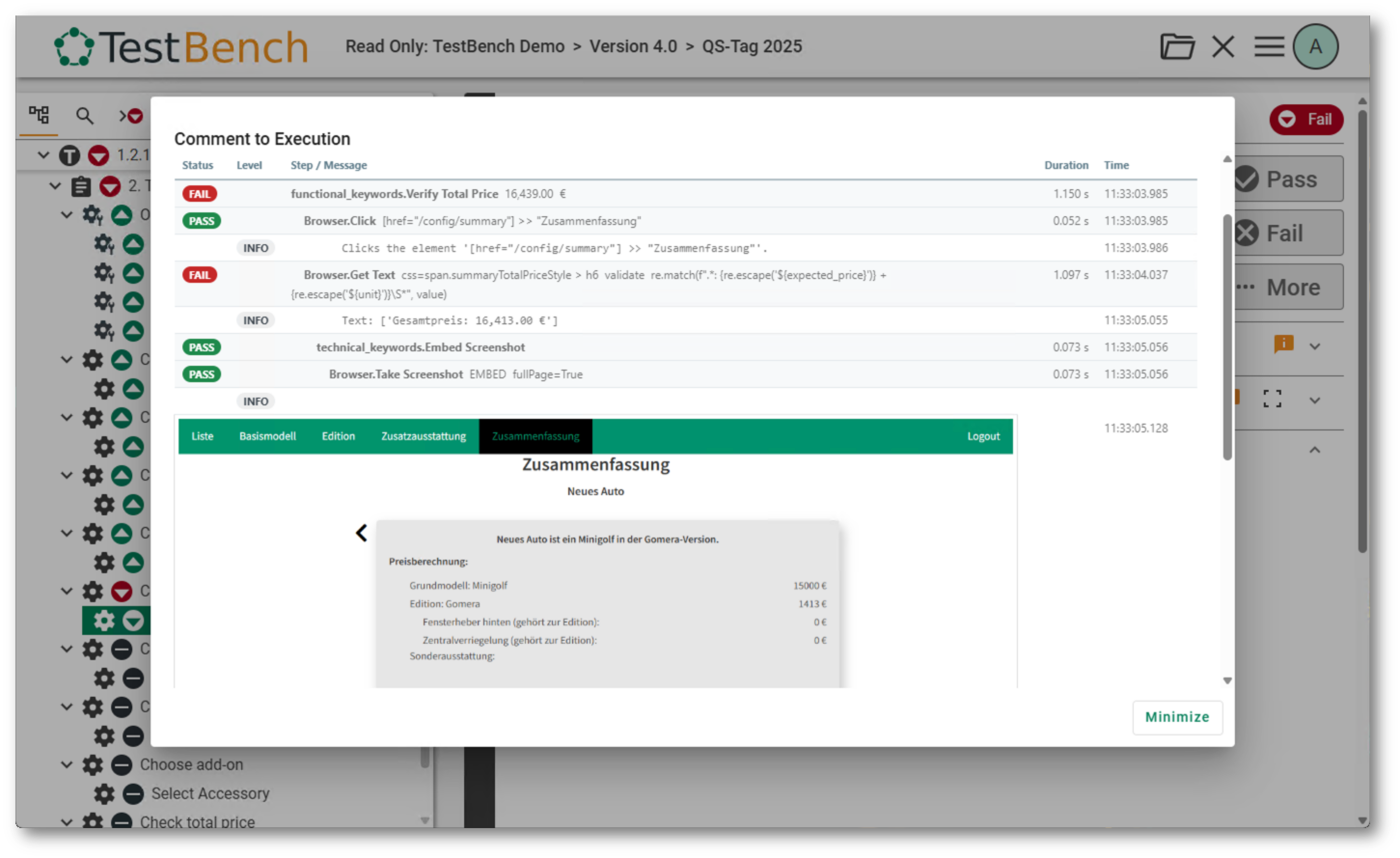
Task: Click the PASS badge of Browser.Take Screenshot
Action: pyautogui.click(x=201, y=374)
